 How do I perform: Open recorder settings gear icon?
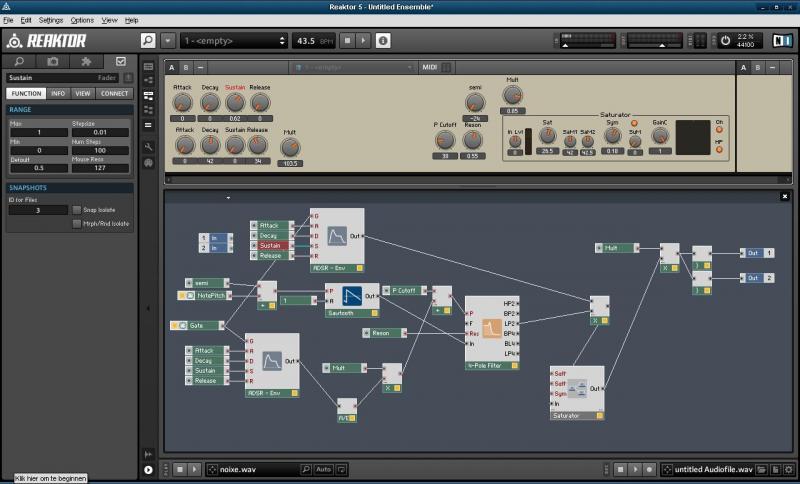point(789,469)
